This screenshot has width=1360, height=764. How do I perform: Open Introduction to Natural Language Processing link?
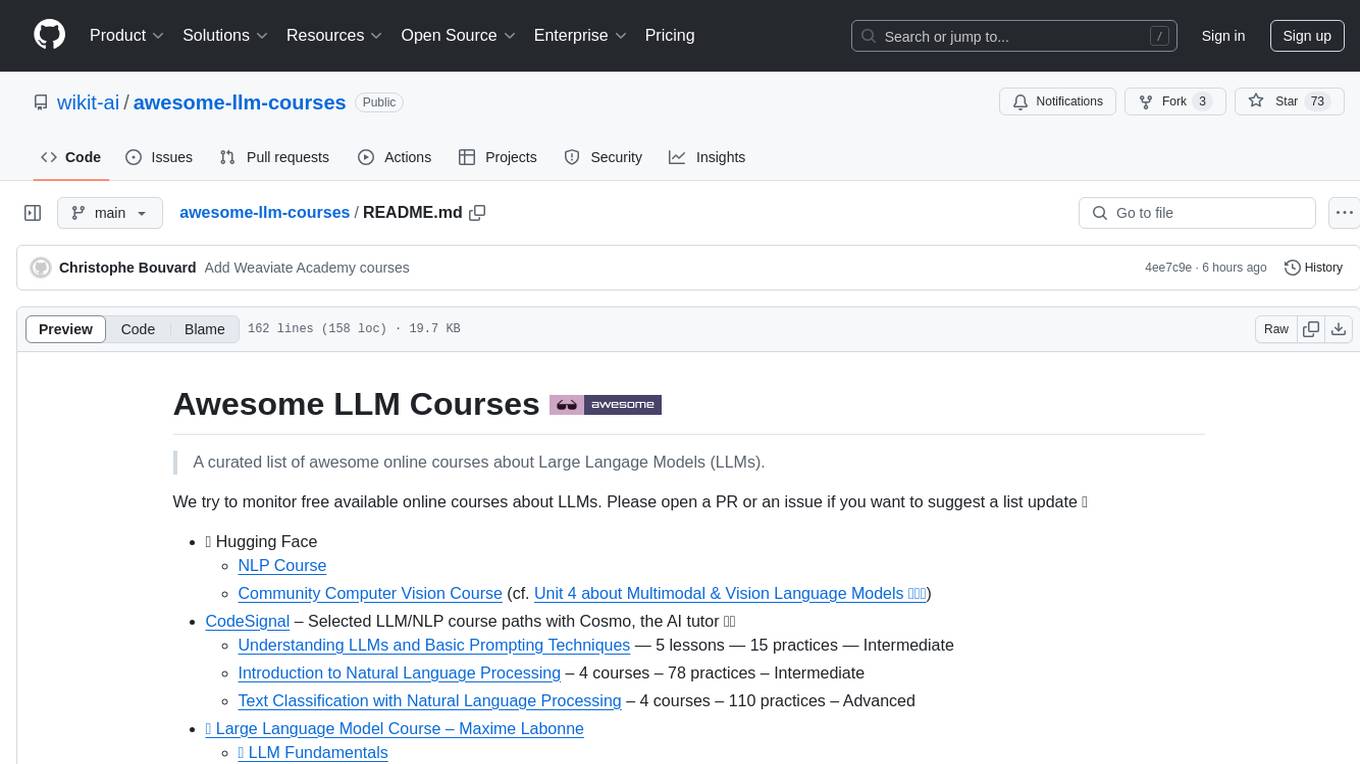pos(399,673)
